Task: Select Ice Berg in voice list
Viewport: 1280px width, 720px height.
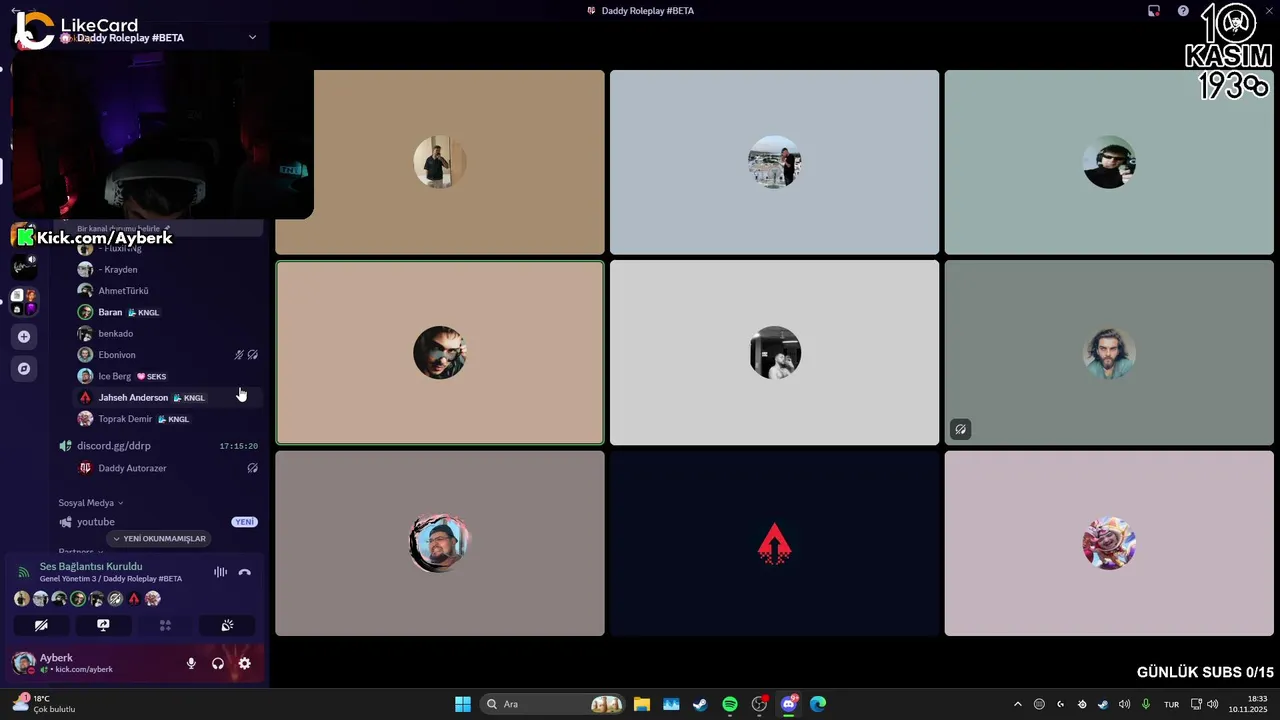Action: (x=168, y=376)
